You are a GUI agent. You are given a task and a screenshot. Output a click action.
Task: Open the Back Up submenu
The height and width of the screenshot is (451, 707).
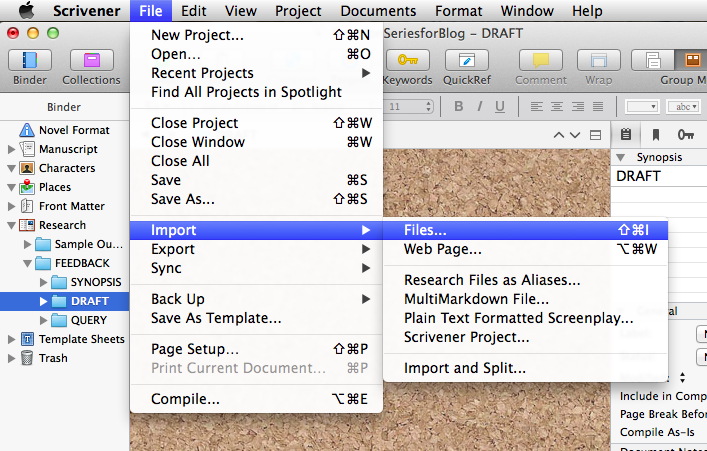(256, 299)
